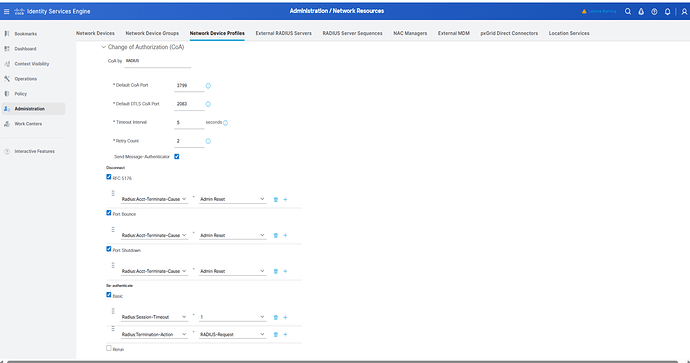Click the Retry Count field
This screenshot has height=363, width=690.
189,141
